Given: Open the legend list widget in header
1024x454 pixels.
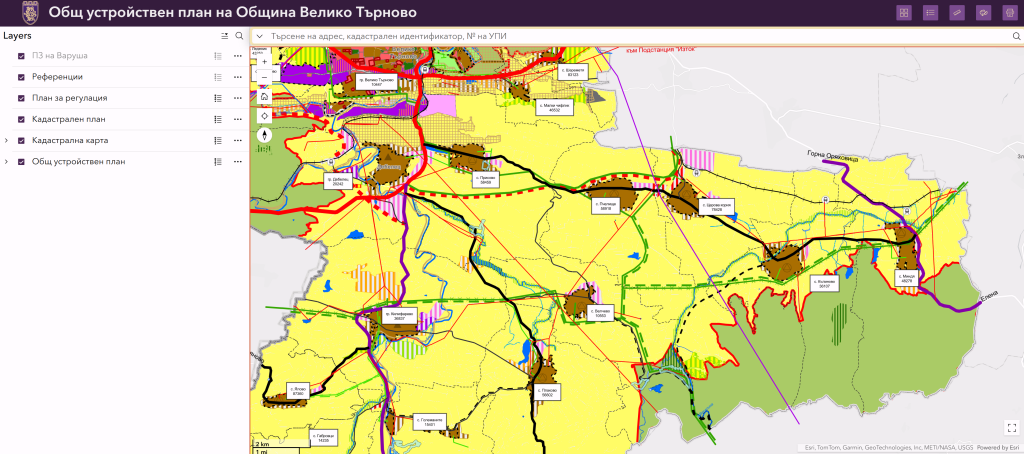Looking at the screenshot, I should (931, 12).
